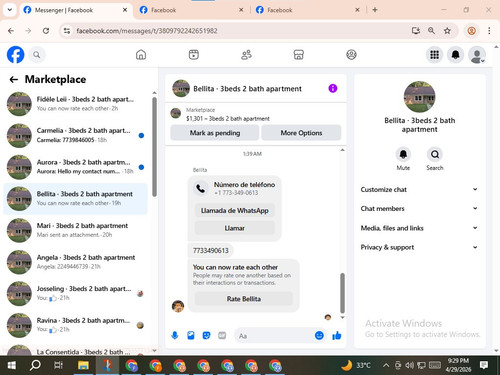Search within the Bellita conversation
The image size is (500, 375).
tap(435, 155)
